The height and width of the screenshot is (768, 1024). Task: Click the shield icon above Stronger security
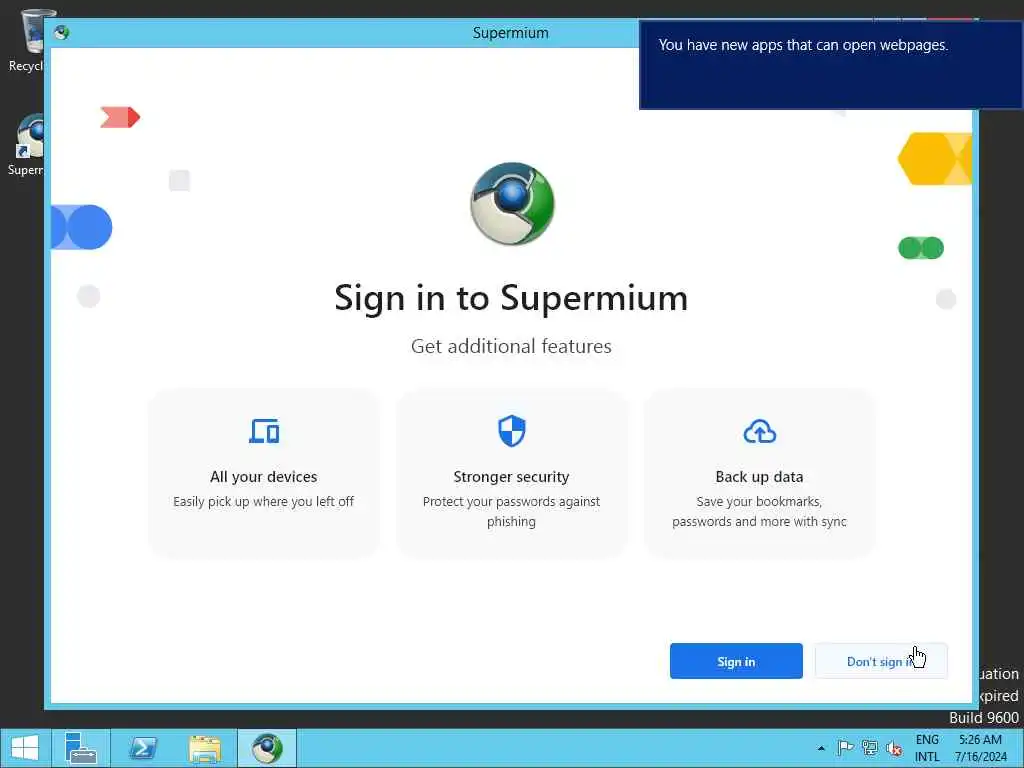(x=511, y=431)
